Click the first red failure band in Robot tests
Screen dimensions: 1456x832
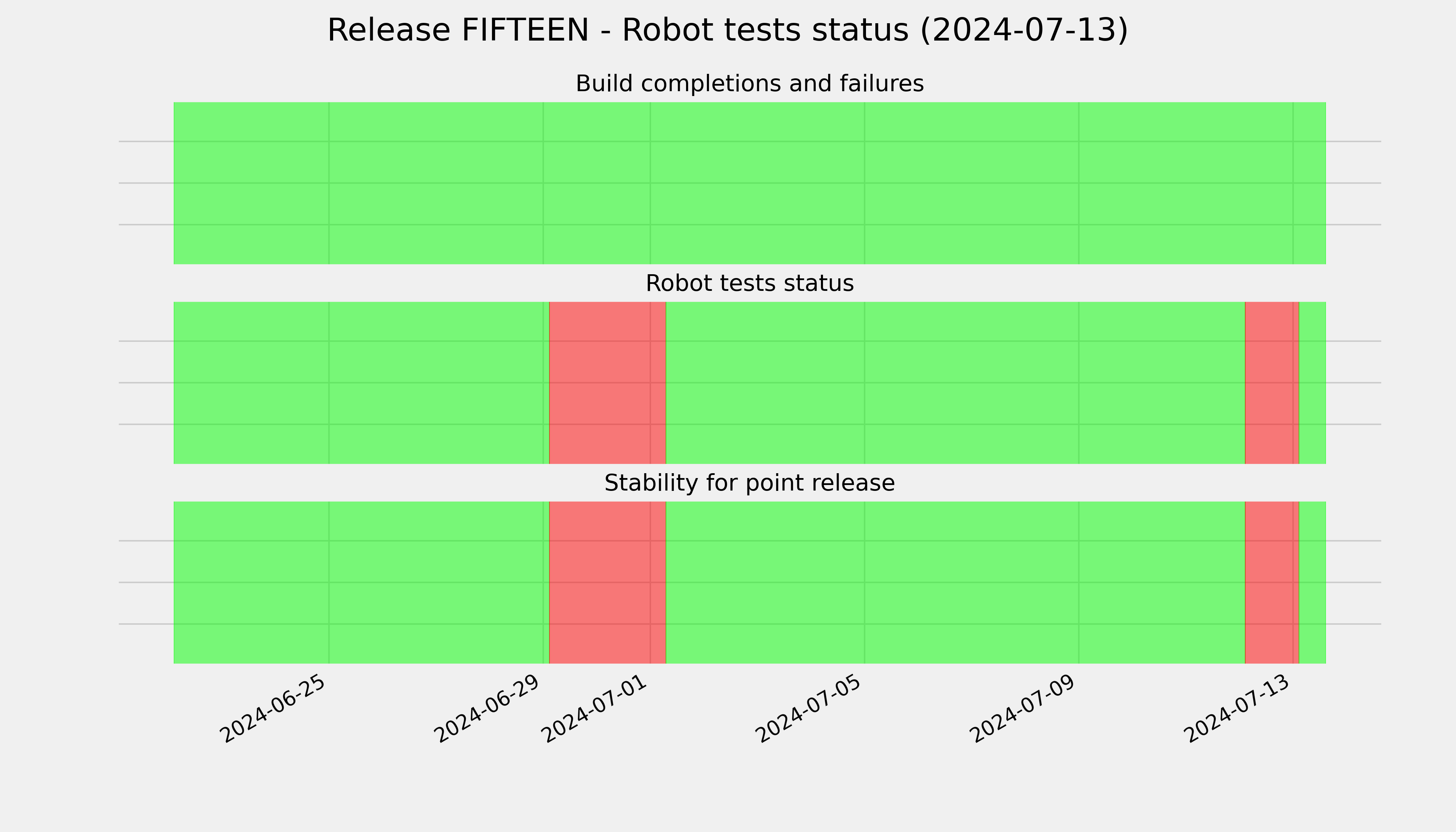607,383
